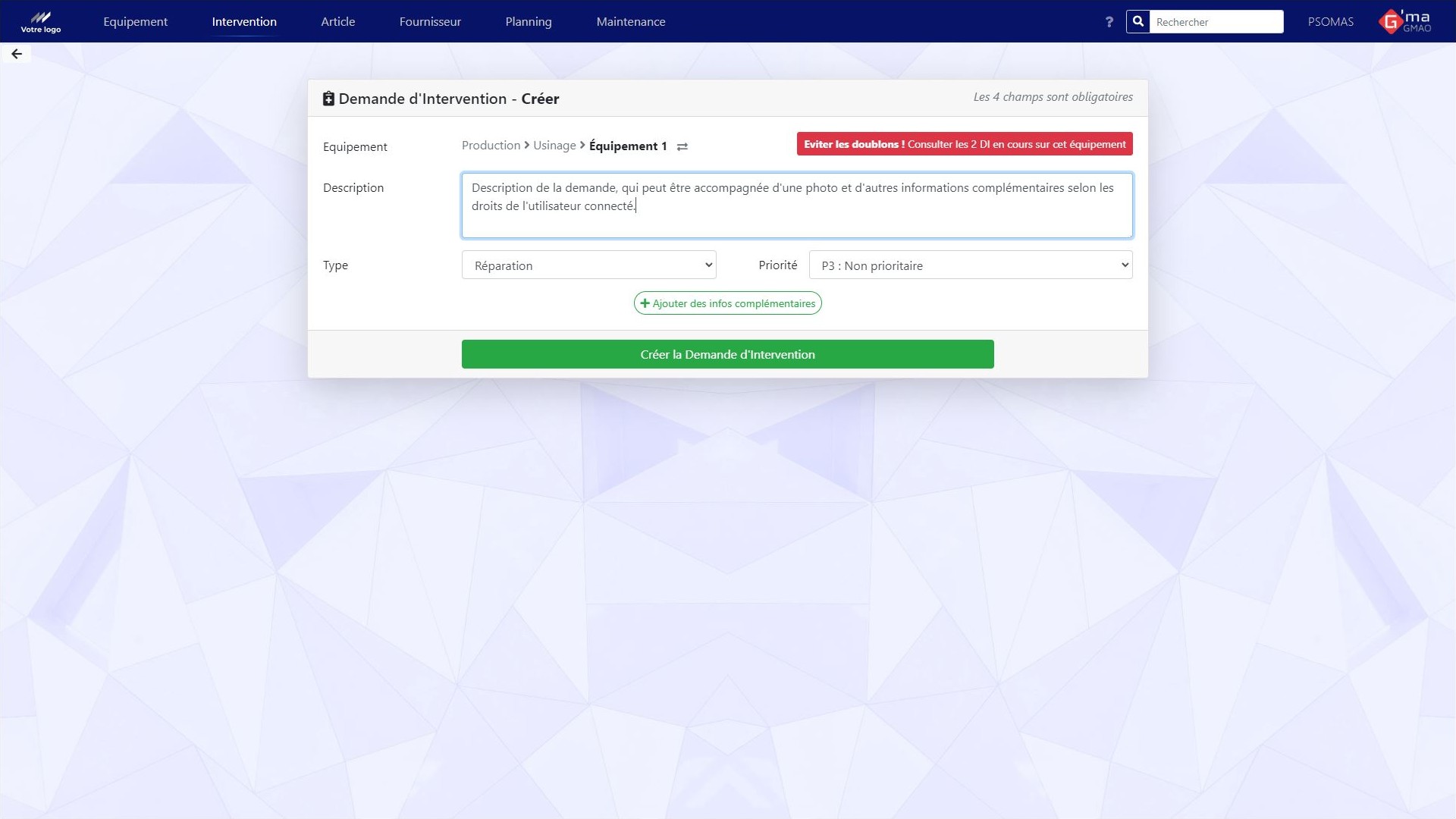This screenshot has width=1456, height=819.
Task: Click the Votre logo icon
Action: coord(41,21)
